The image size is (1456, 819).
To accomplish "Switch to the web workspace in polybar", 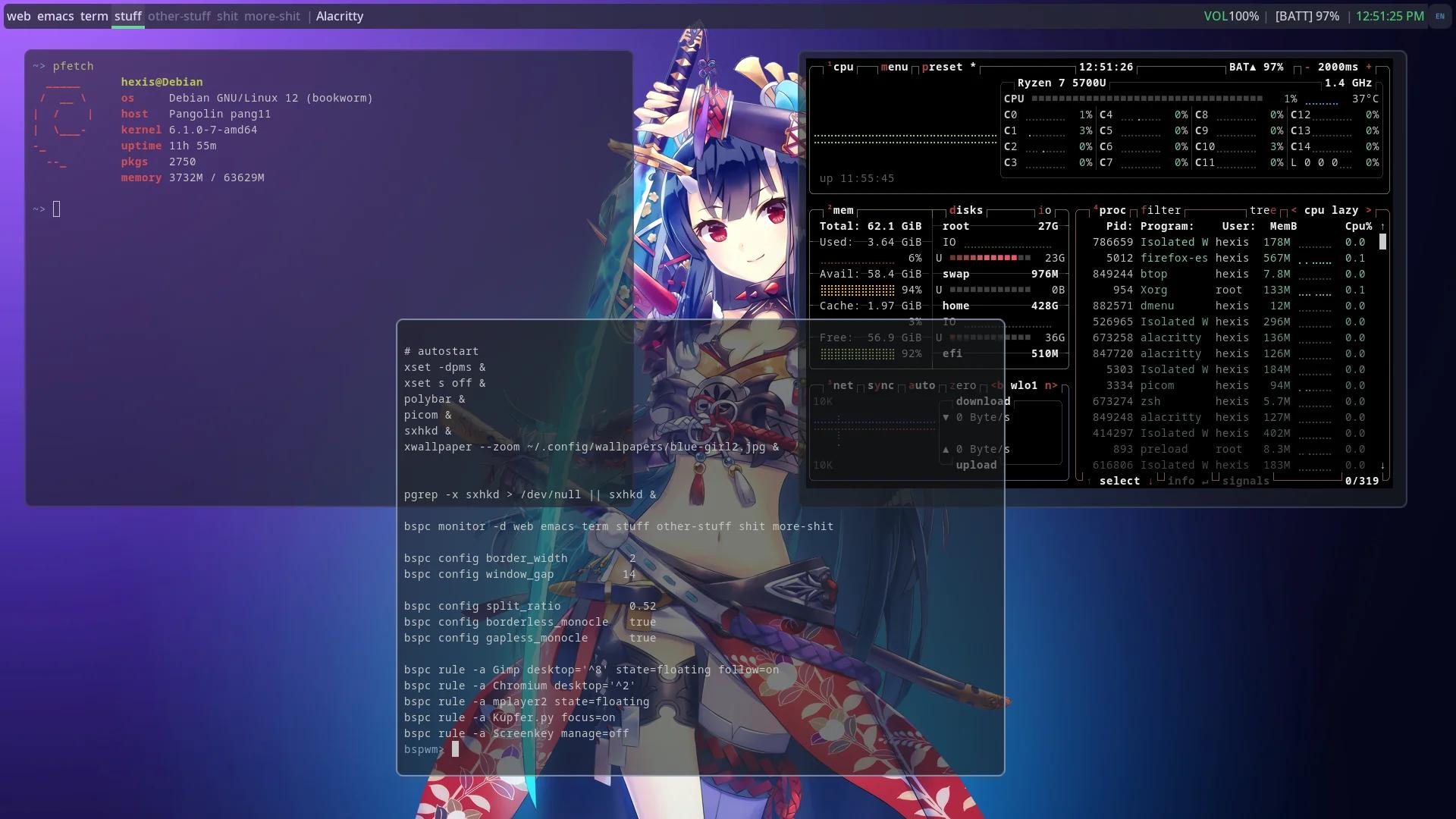I will point(19,16).
